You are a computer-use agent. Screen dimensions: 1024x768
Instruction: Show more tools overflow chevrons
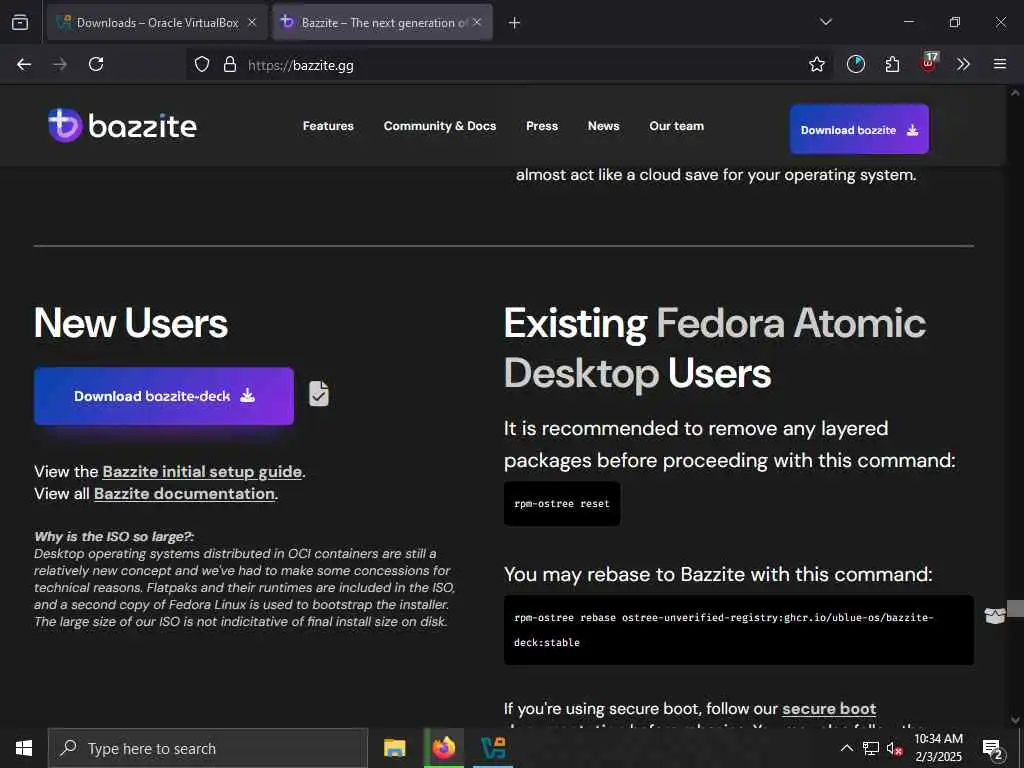[963, 64]
